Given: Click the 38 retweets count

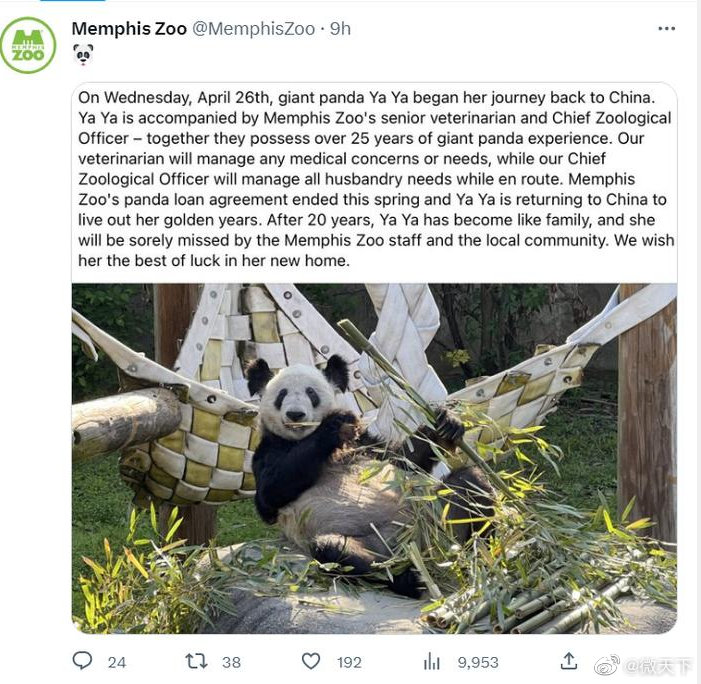Looking at the screenshot, I should pyautogui.click(x=231, y=662).
